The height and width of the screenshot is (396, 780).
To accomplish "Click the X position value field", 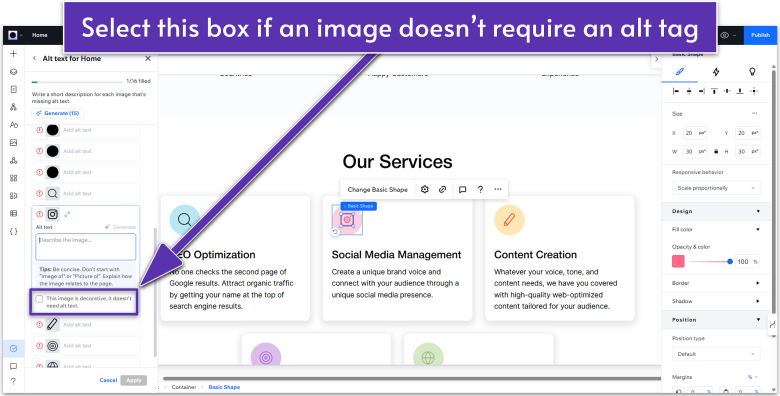I will [695, 133].
